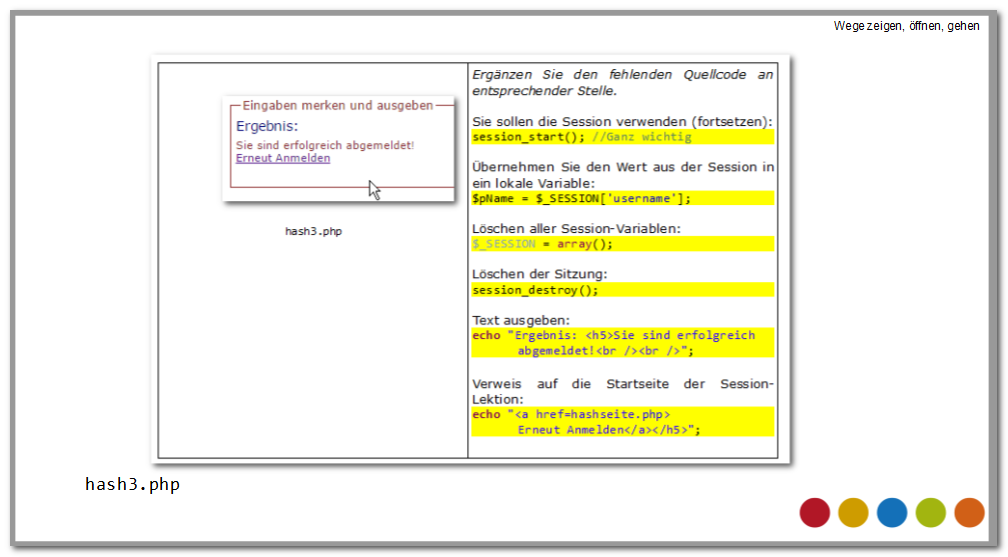This screenshot has width=1008, height=557.
Task: Click the blue circle
Action: pyautogui.click(x=892, y=513)
